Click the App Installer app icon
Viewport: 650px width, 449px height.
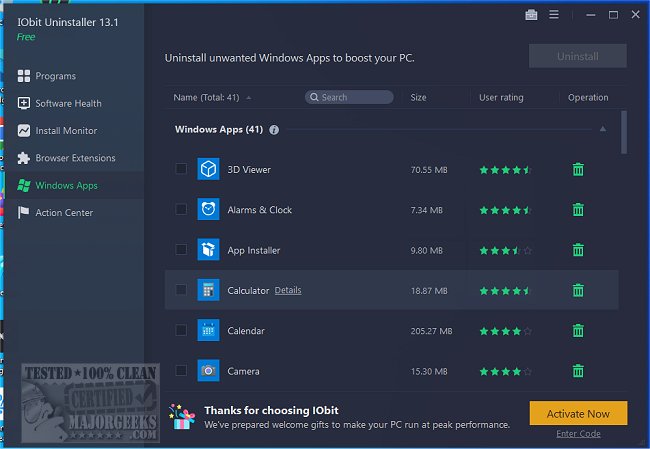tap(208, 250)
